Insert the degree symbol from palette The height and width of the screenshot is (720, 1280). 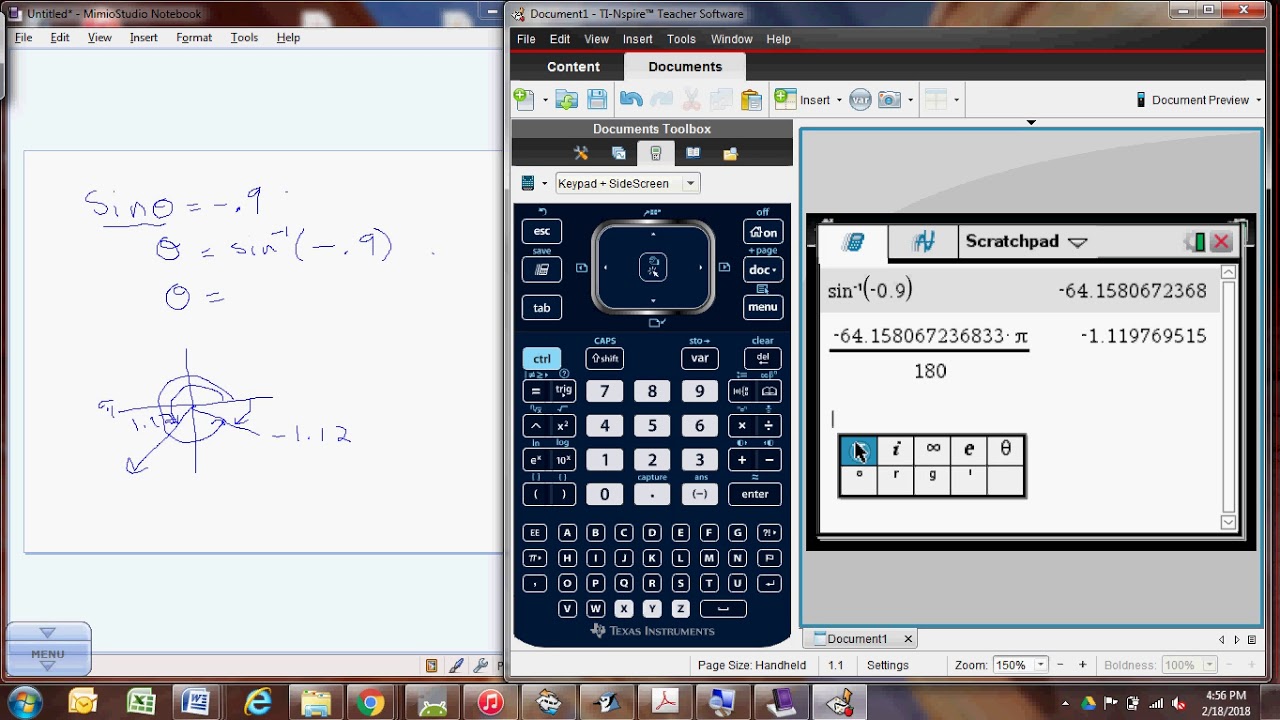click(x=859, y=479)
